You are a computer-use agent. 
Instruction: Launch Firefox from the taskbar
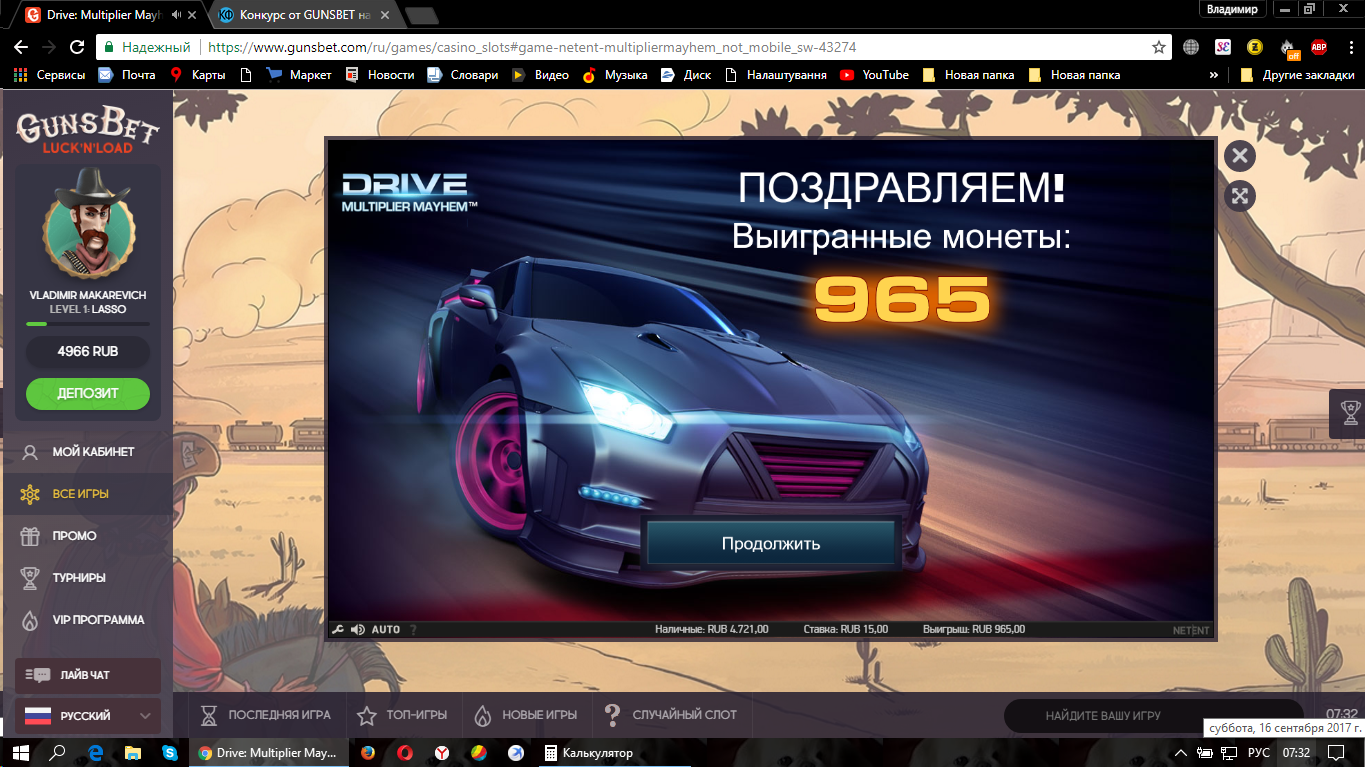(368, 752)
